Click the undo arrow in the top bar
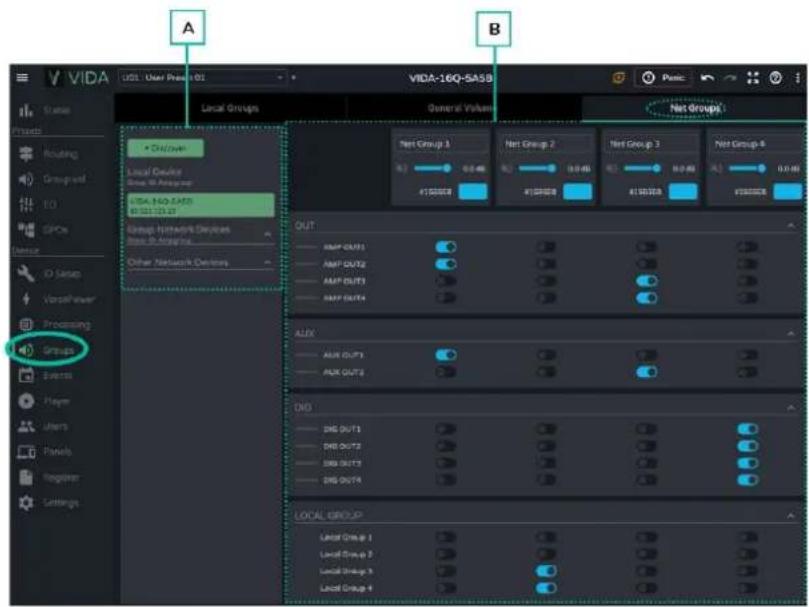 [707, 78]
